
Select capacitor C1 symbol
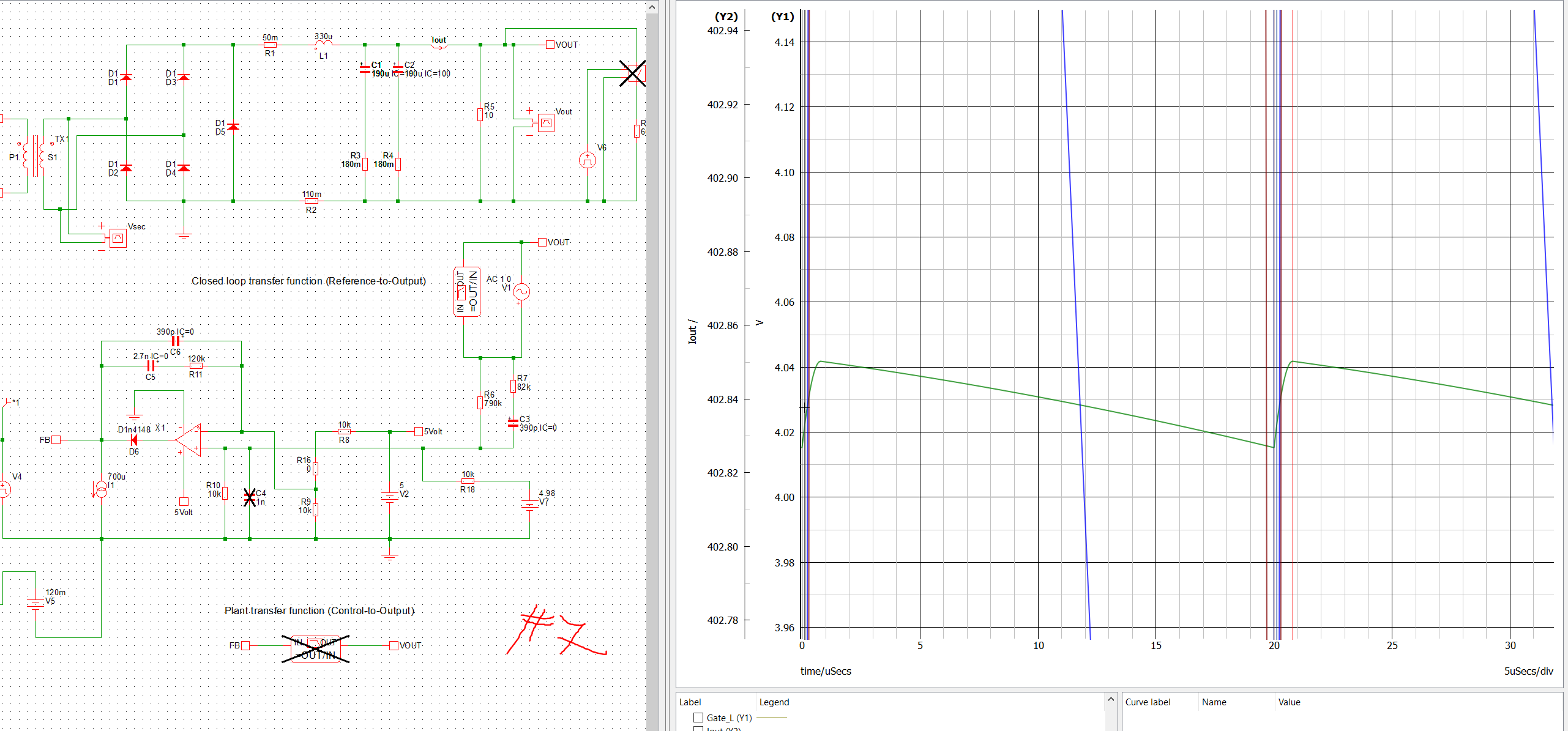[x=365, y=68]
